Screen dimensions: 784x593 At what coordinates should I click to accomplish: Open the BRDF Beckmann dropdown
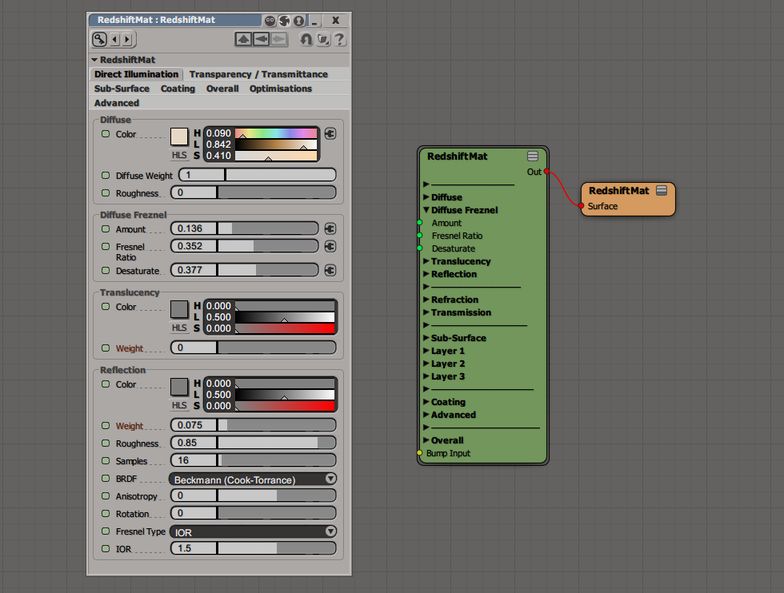pyautogui.click(x=253, y=479)
